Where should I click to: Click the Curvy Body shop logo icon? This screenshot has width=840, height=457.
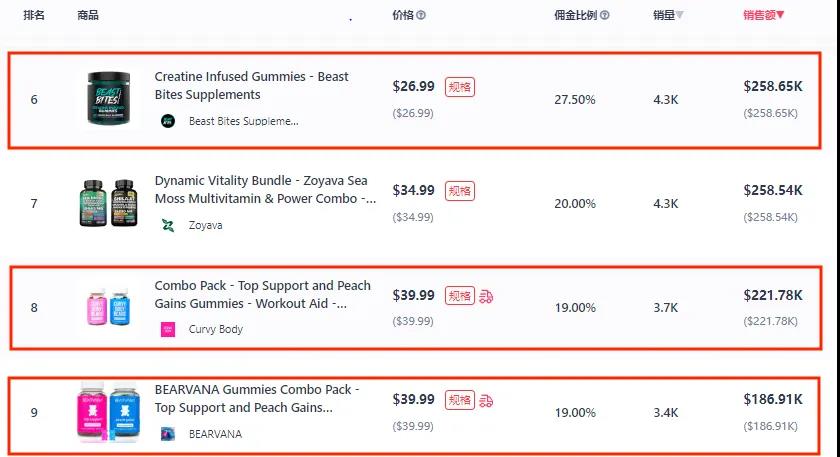[x=168, y=329]
